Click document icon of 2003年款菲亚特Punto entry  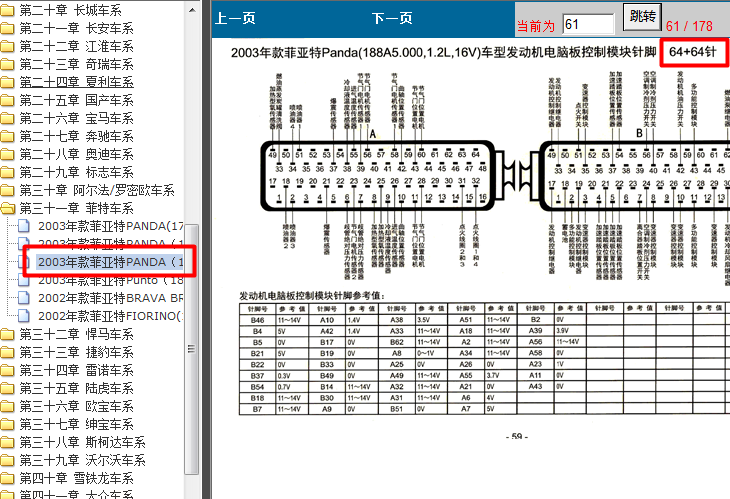24,280
